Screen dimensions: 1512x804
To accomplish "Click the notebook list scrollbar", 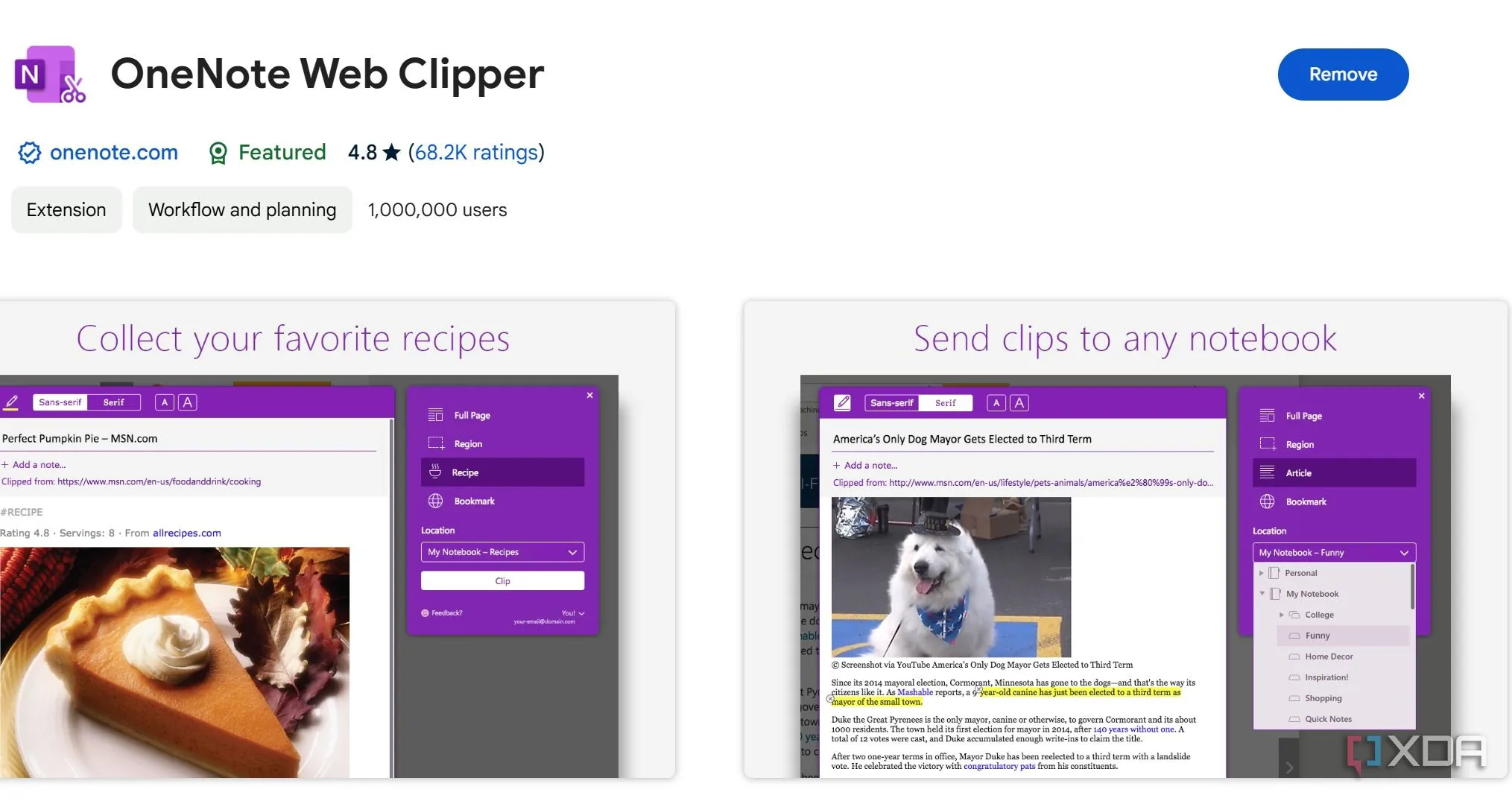I will [x=1412, y=587].
